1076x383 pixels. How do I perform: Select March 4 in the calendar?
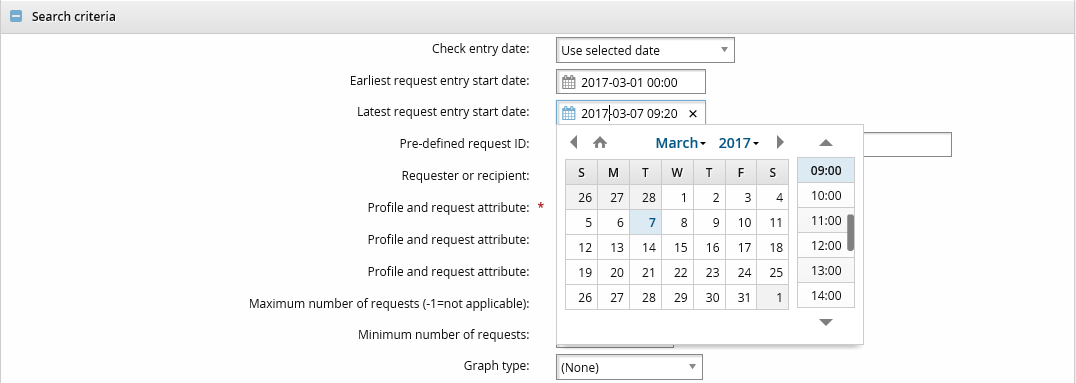point(773,198)
